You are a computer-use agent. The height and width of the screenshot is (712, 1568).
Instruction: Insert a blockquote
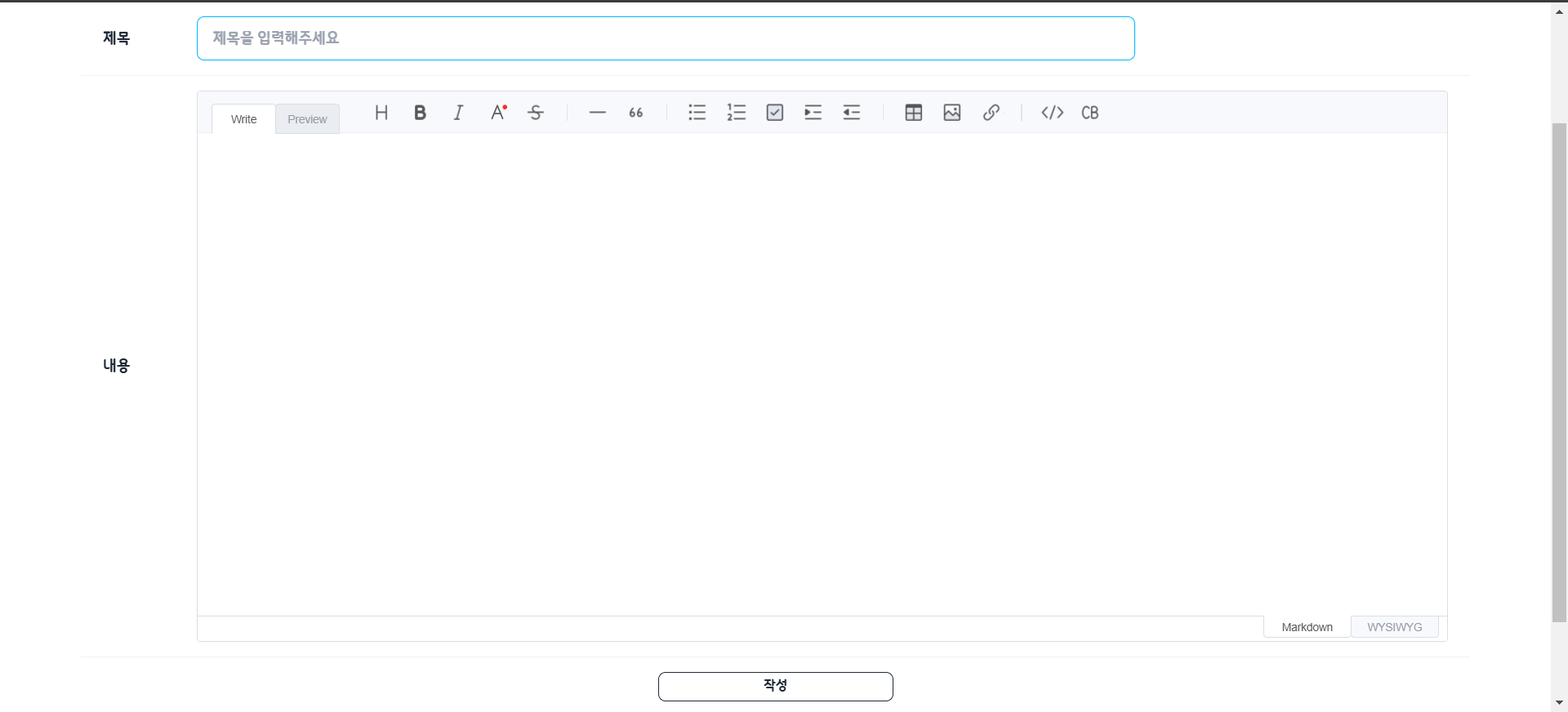coord(636,113)
